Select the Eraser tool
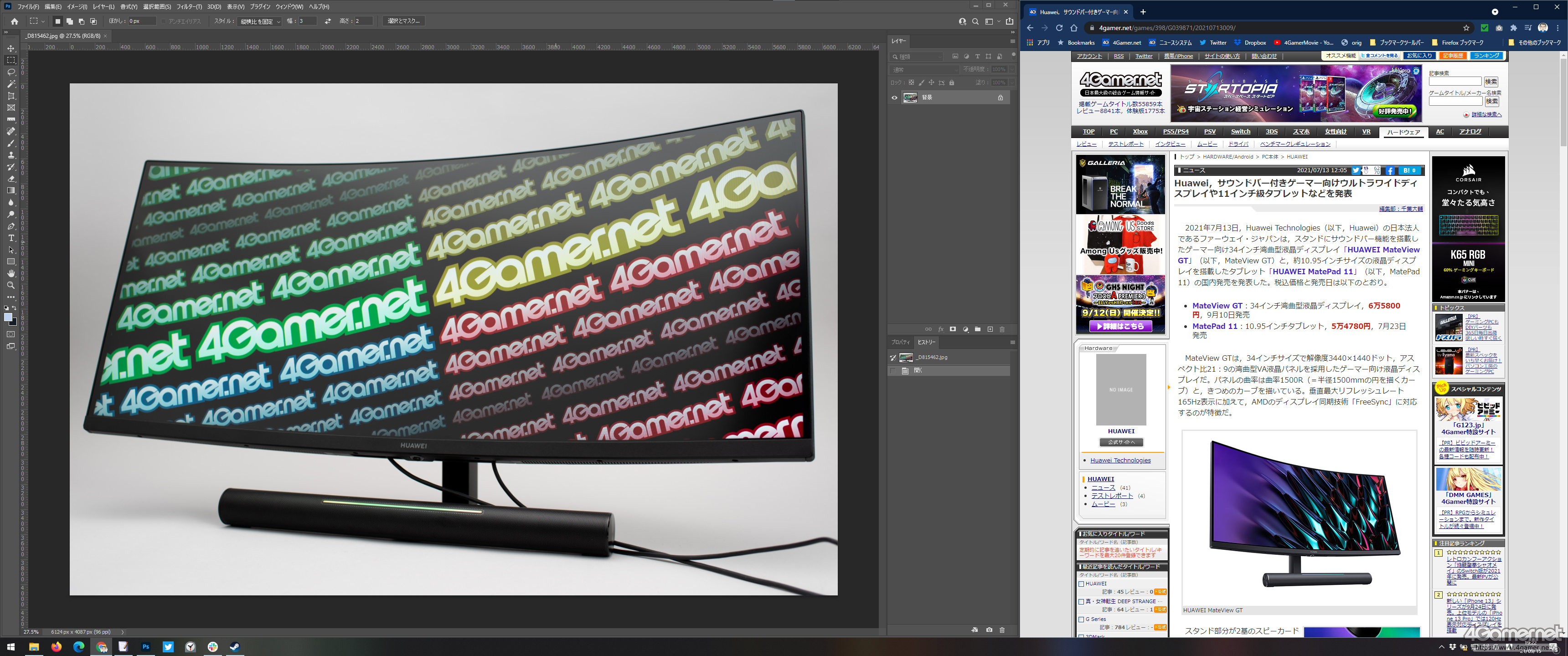The height and width of the screenshot is (656, 1568). point(11,179)
